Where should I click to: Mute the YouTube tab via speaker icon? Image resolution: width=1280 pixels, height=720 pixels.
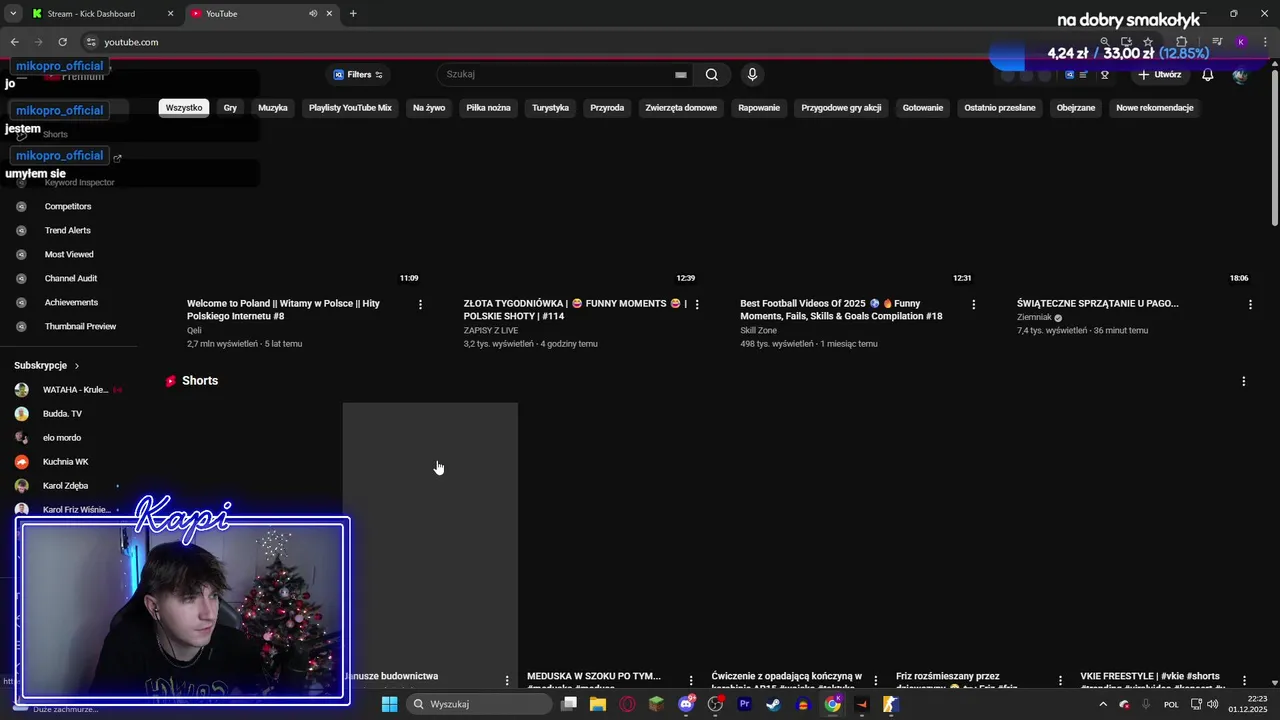313,14
